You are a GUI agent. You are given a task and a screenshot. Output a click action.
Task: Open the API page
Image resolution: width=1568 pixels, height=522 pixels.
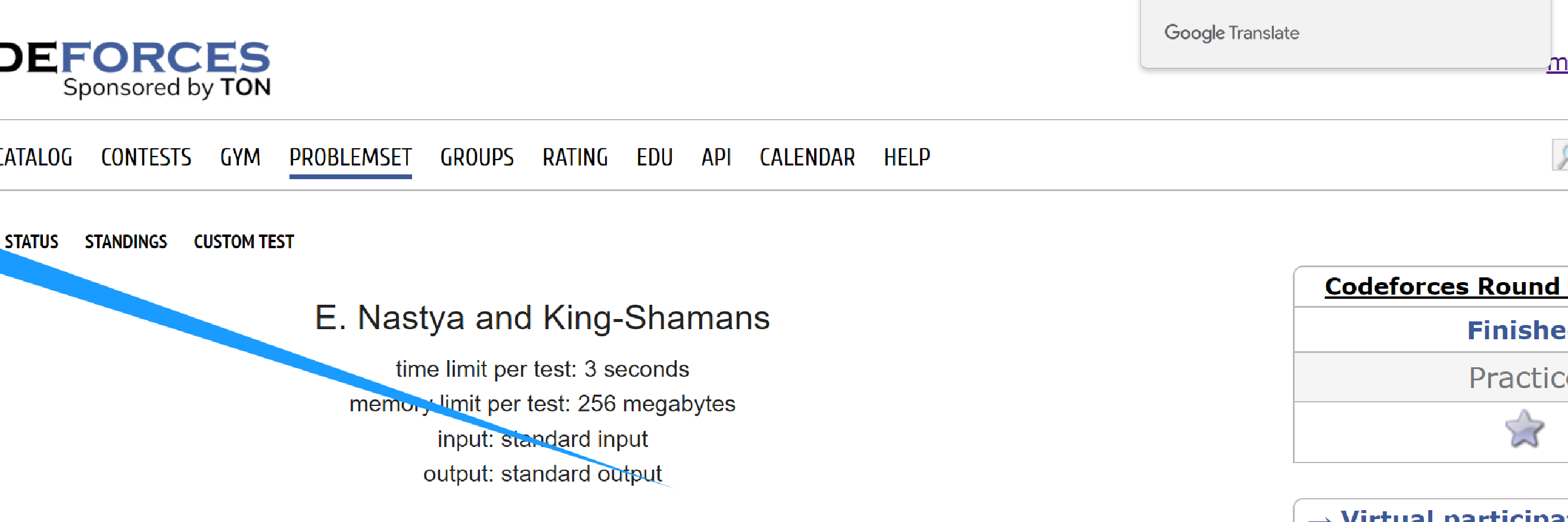coord(716,157)
